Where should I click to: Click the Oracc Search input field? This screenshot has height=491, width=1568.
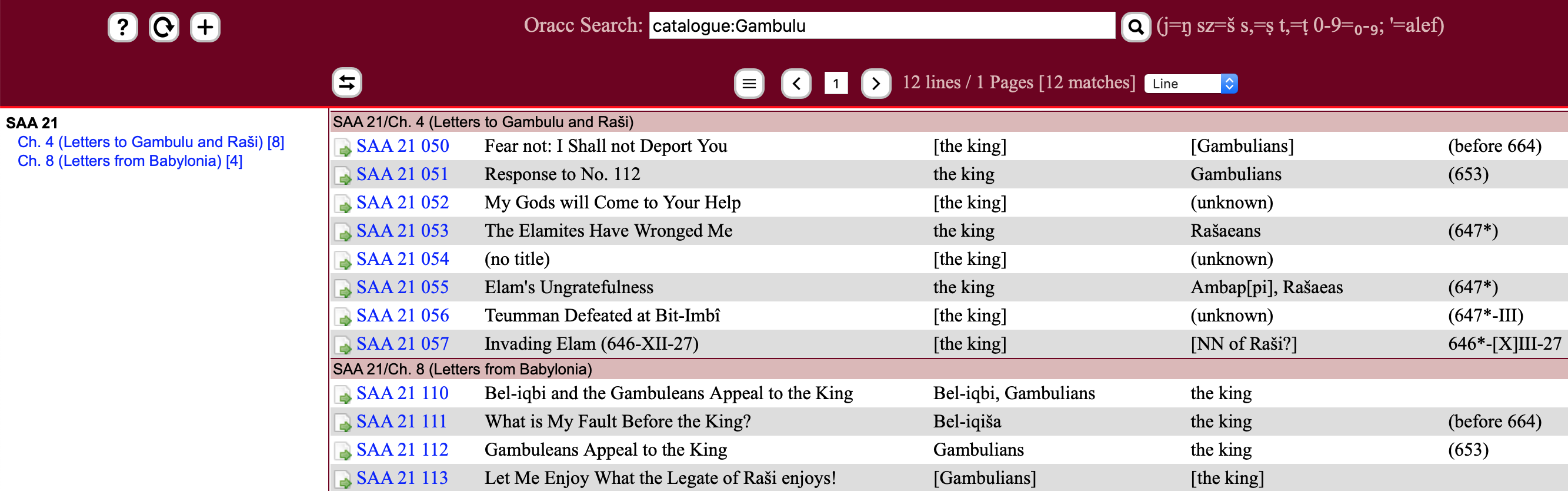pos(882,25)
